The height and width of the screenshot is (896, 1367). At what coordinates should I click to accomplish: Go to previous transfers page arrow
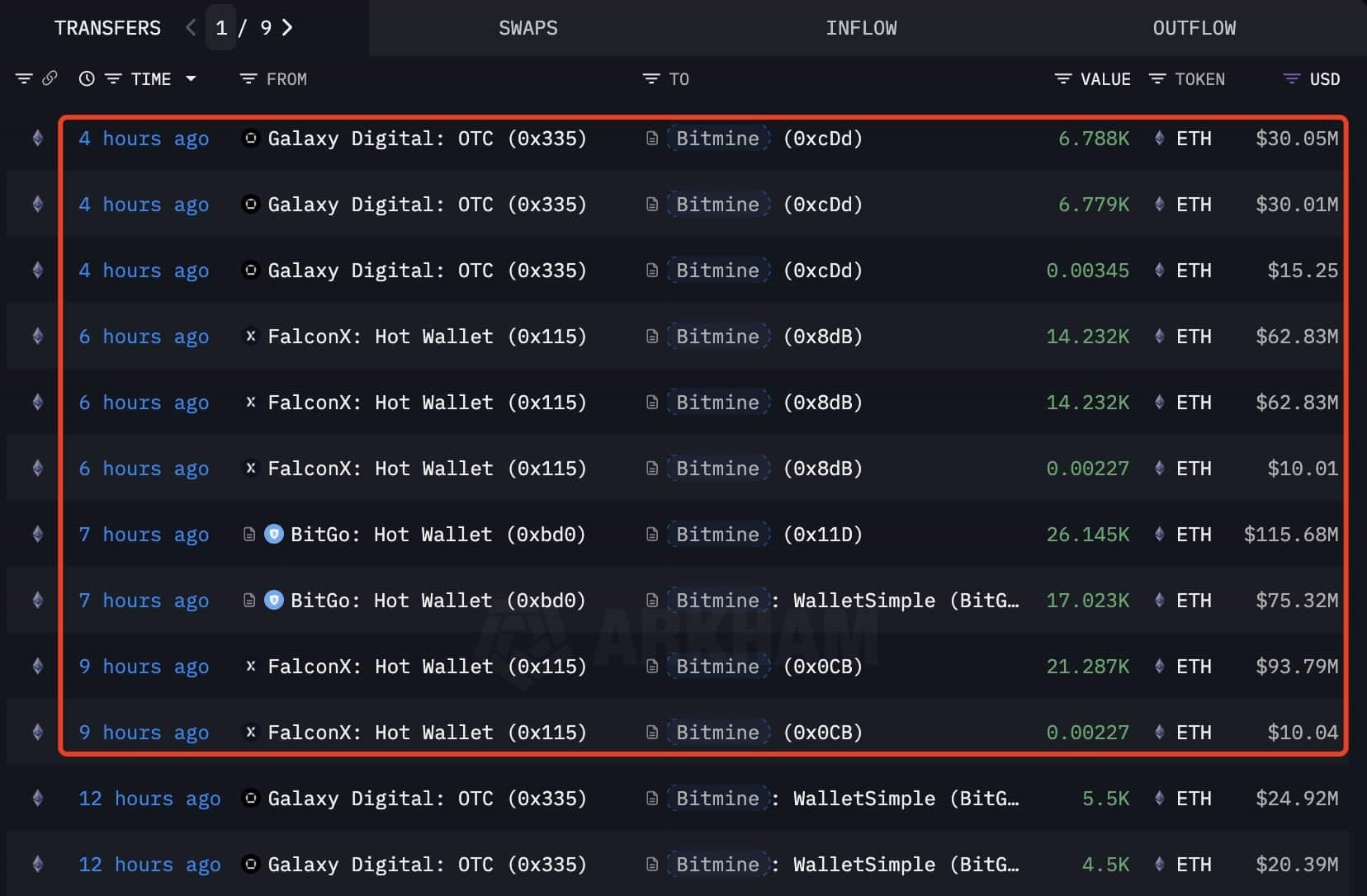[191, 28]
